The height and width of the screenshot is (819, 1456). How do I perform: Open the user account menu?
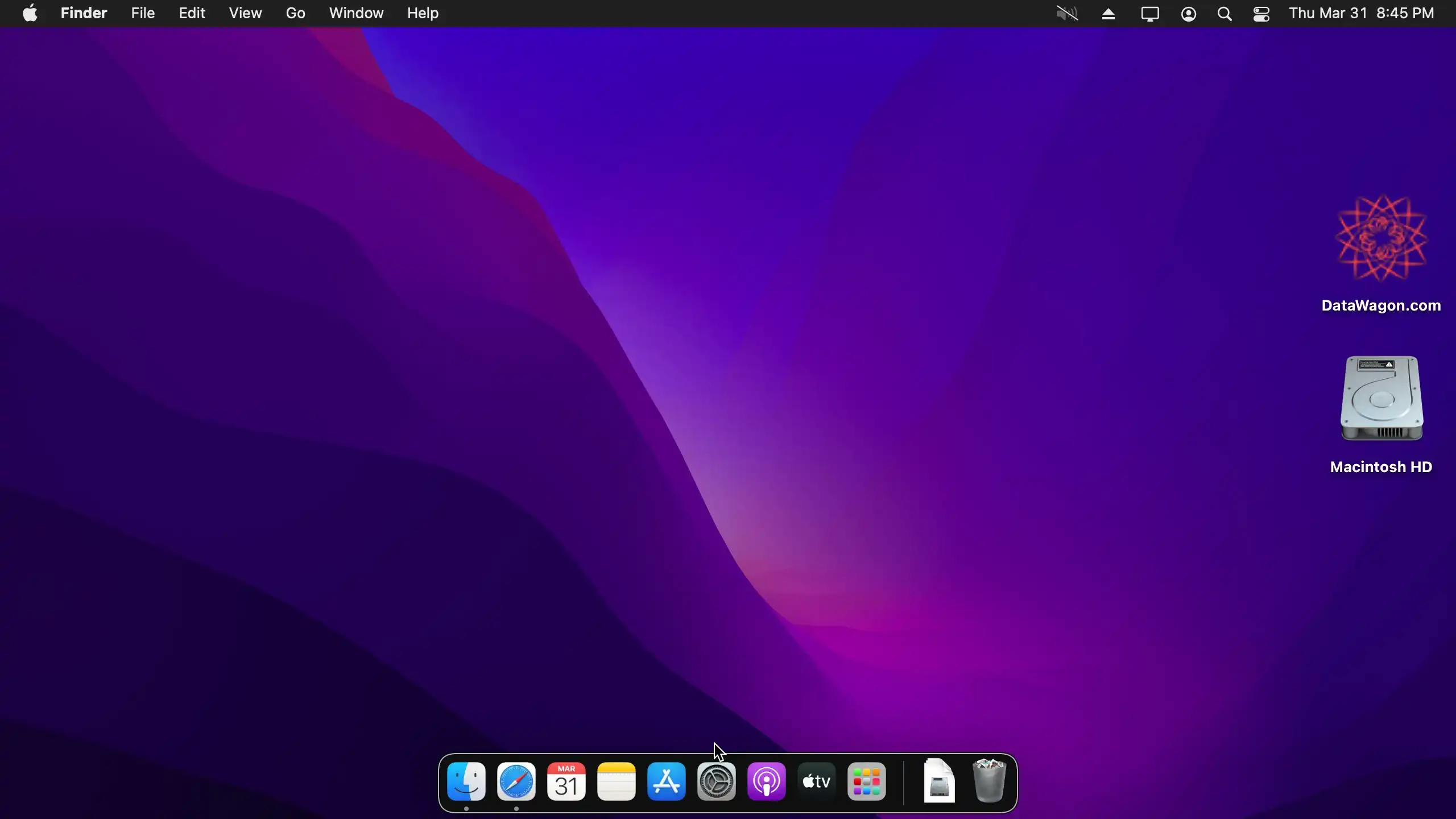(x=1188, y=14)
